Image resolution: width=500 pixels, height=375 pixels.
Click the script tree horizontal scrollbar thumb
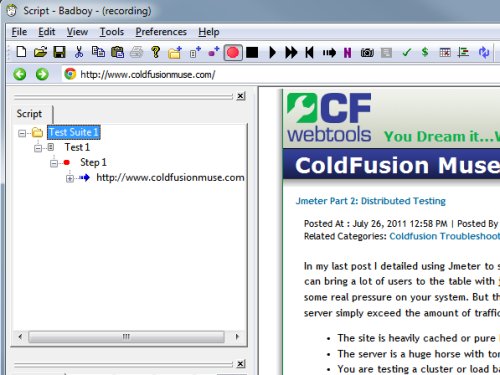[126, 337]
